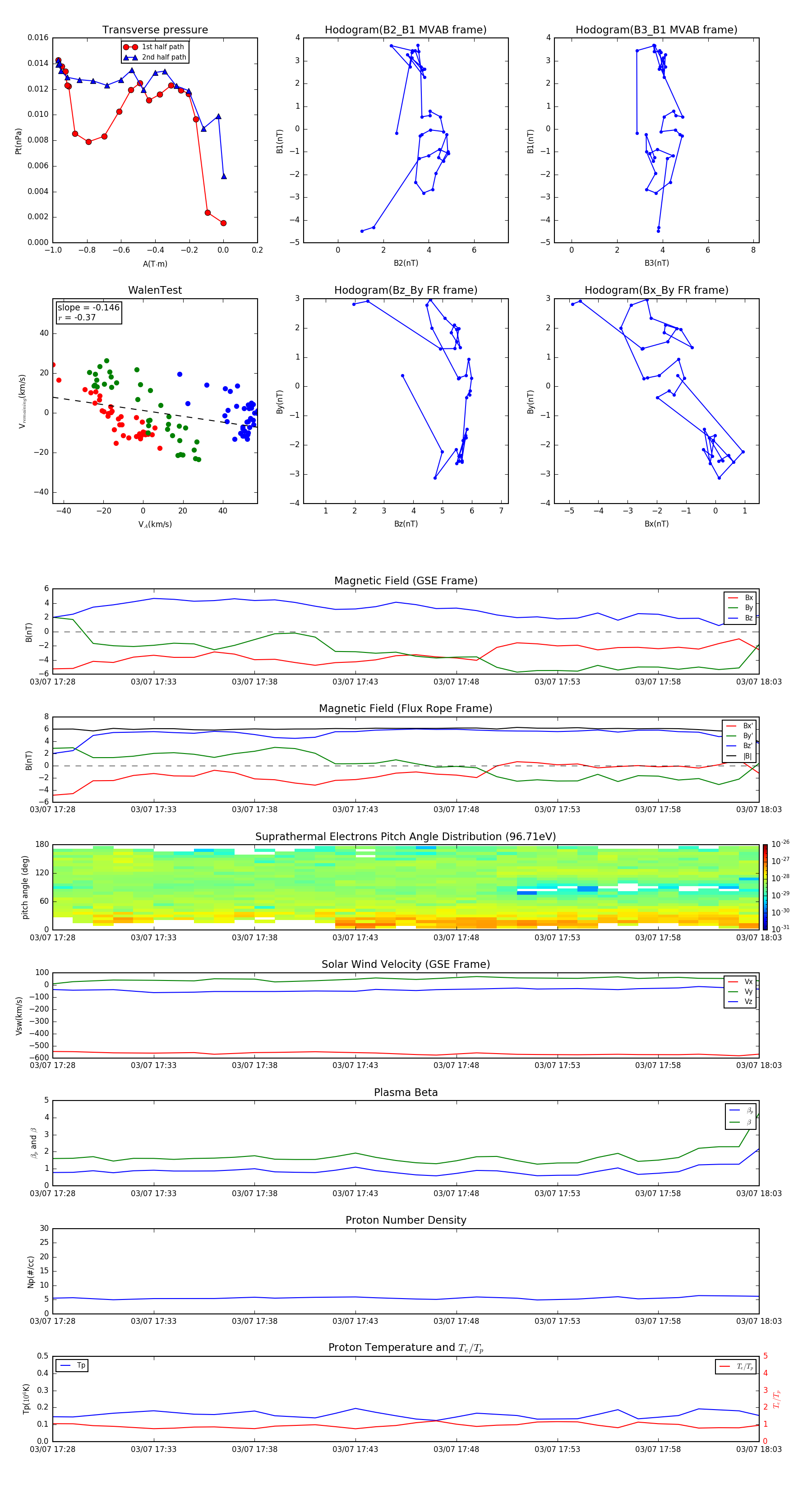Click the 'A(T·m)' x-axis label
Image resolution: width=812 pixels, height=1489 pixels.
(x=155, y=264)
